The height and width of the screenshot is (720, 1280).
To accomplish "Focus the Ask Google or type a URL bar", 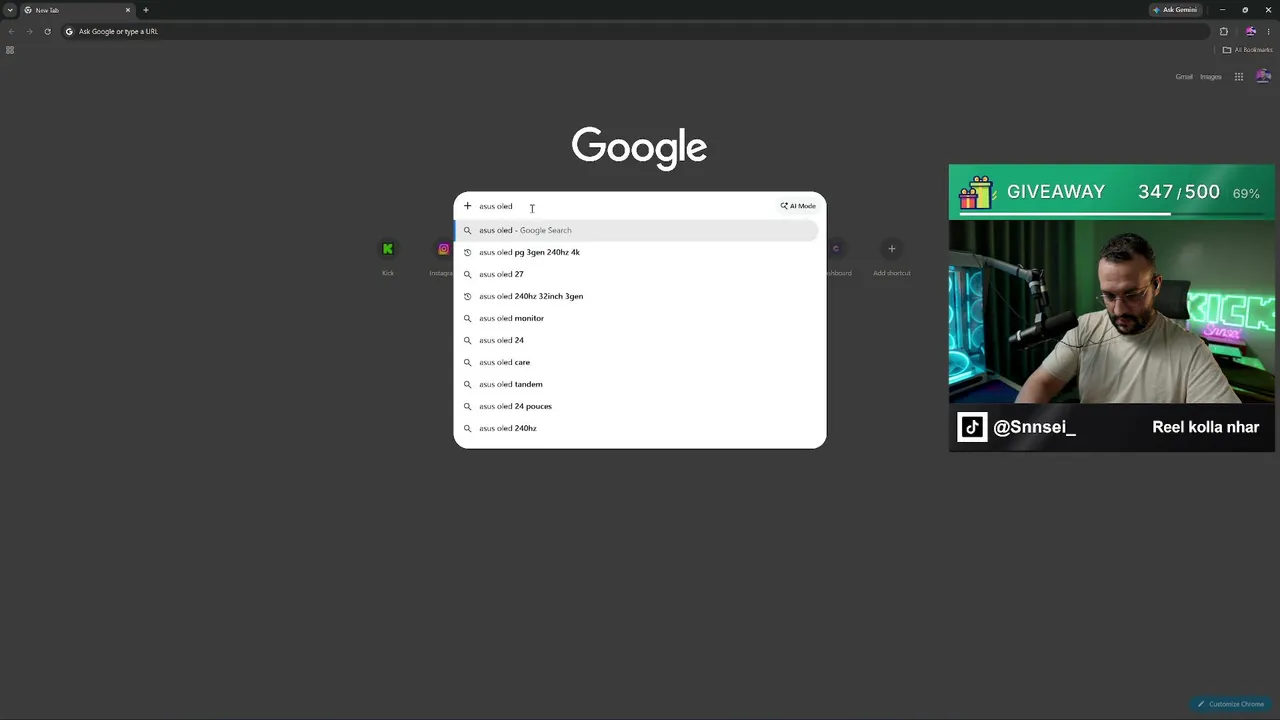I will 634,31.
